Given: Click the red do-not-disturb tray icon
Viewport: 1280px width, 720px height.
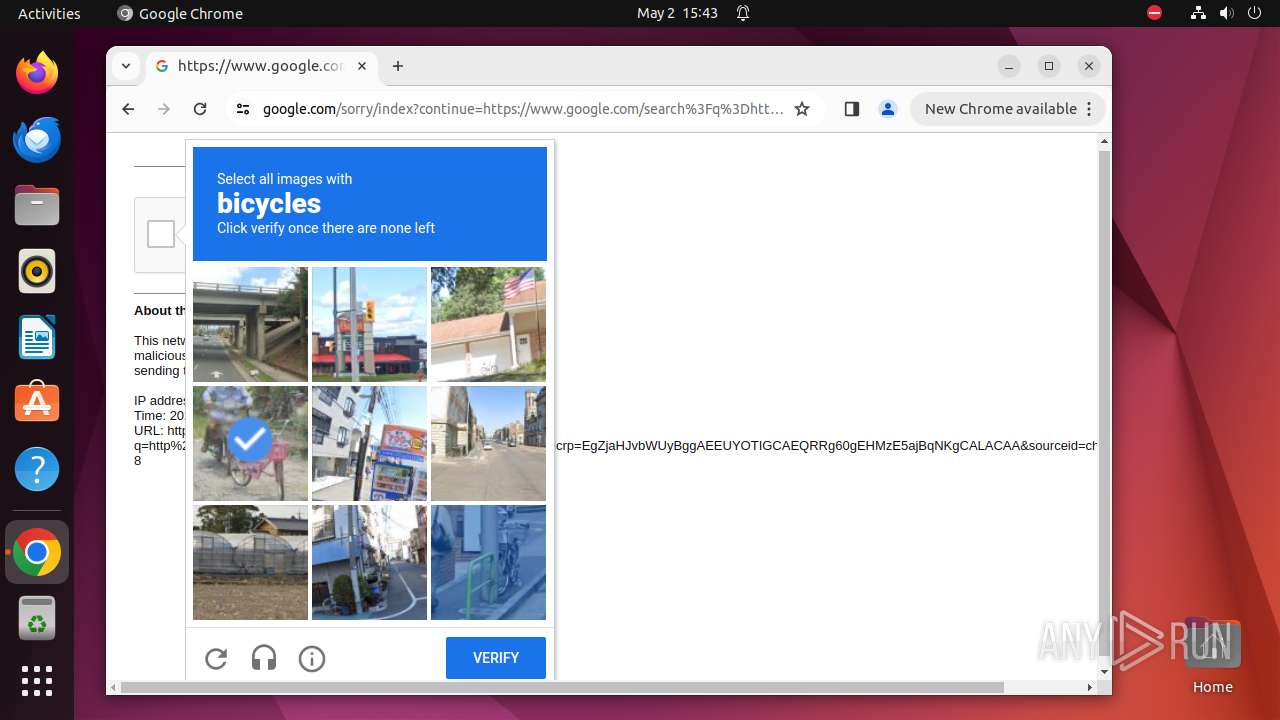Looking at the screenshot, I should click(x=1155, y=13).
